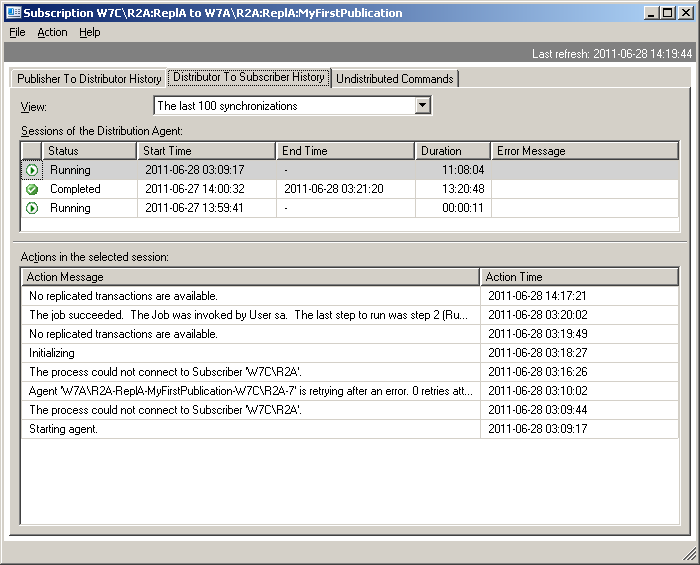Sort sessions by End Time column header
Screen dimensions: 700x565
coord(345,151)
